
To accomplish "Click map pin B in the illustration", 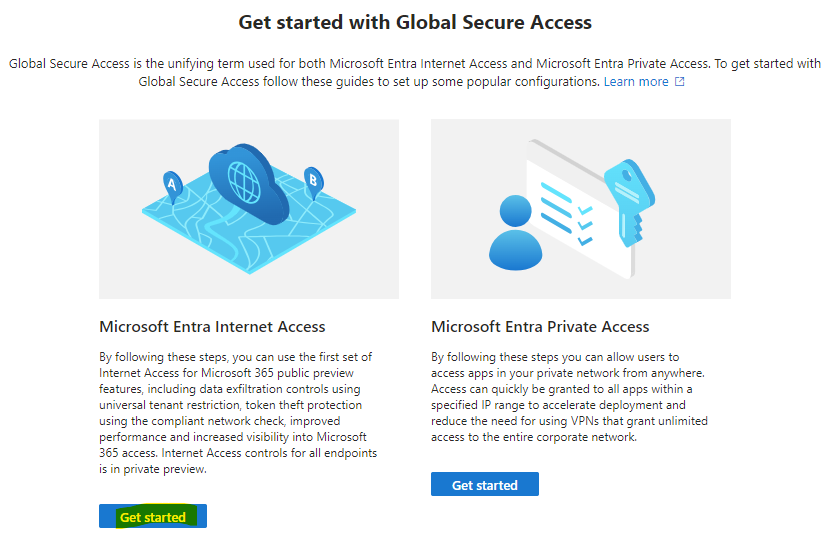I will pyautogui.click(x=313, y=183).
